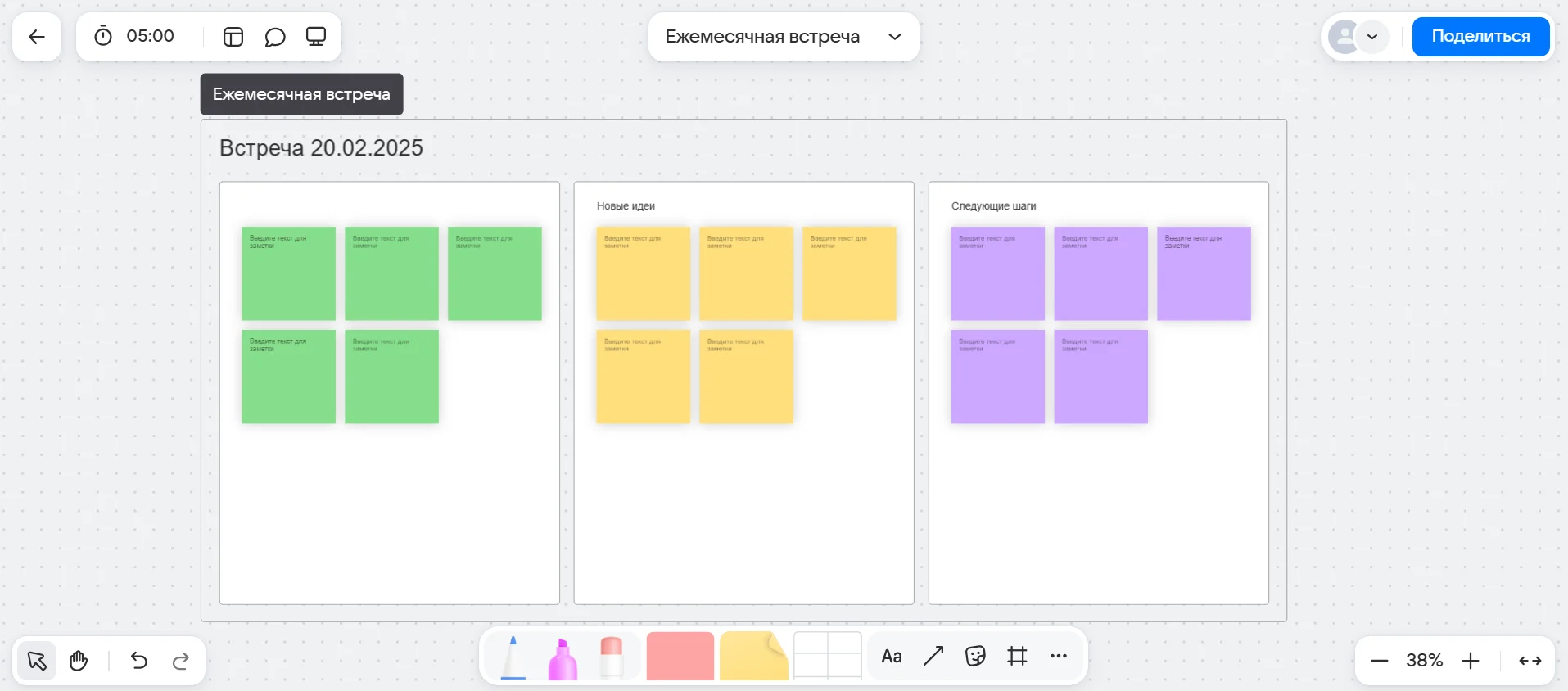1568x691 pixels.
Task: Select the first purple sticky note
Action: click(x=997, y=273)
